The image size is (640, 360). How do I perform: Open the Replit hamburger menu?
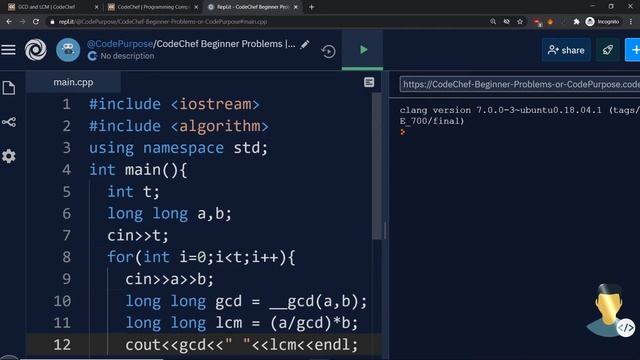8,50
